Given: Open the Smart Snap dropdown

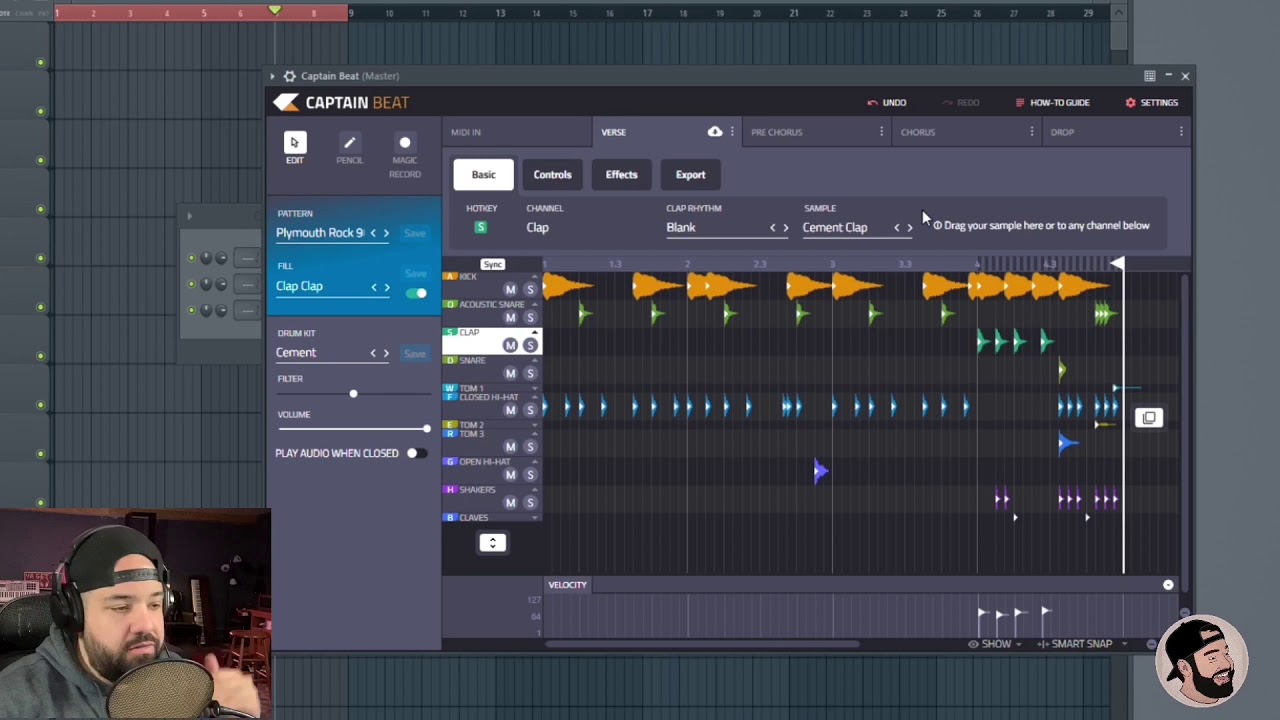Looking at the screenshot, I should (1082, 644).
